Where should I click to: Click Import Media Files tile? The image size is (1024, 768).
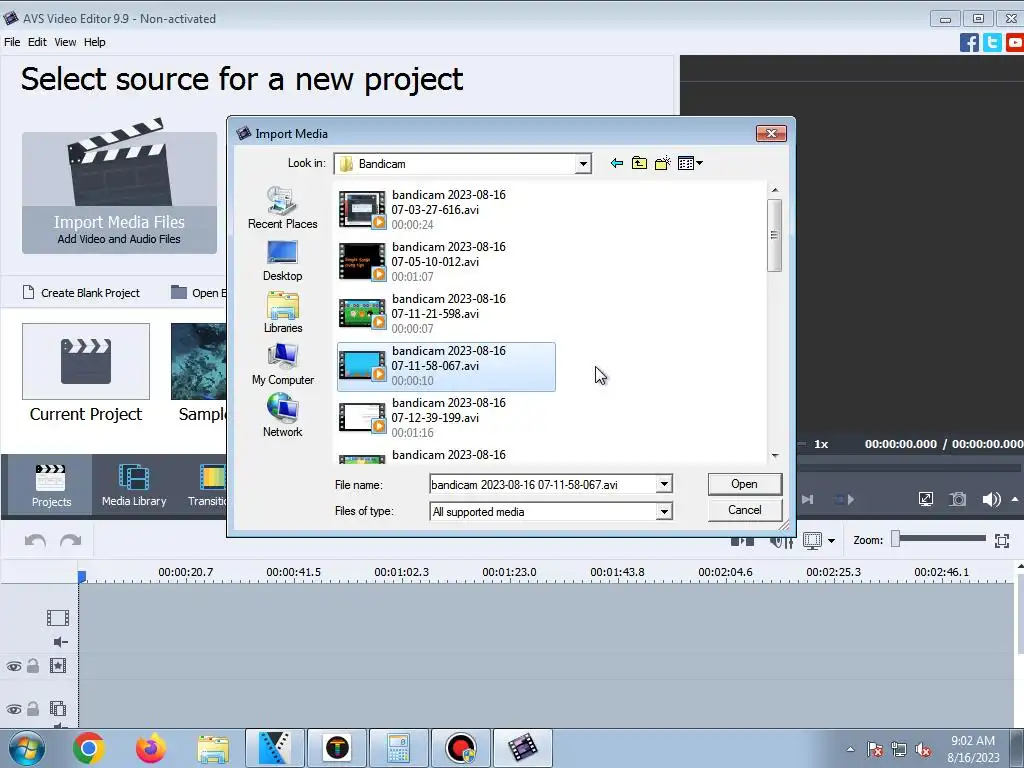[x=120, y=193]
